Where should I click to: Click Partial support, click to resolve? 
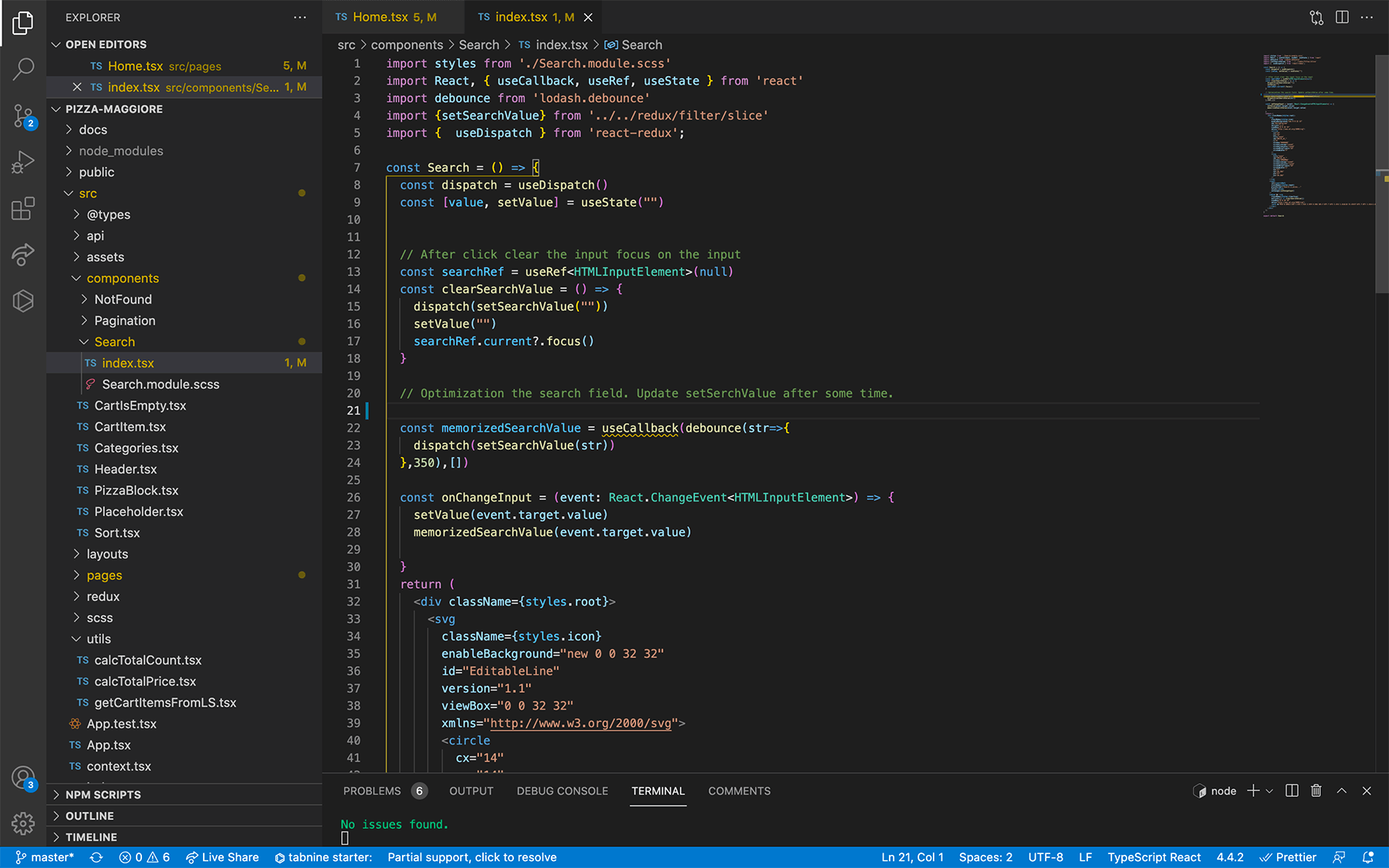[x=472, y=857]
